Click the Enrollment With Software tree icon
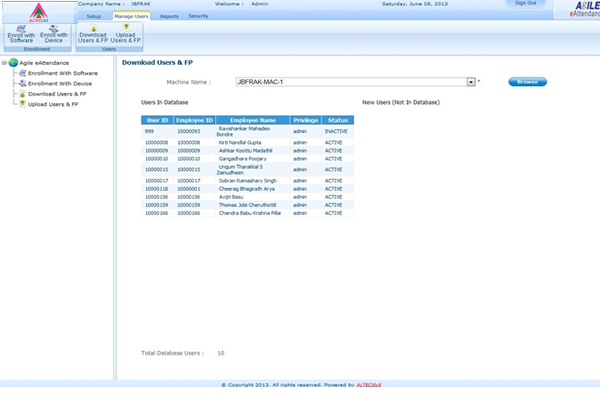Screen dimensions: 600x412 tap(23, 73)
